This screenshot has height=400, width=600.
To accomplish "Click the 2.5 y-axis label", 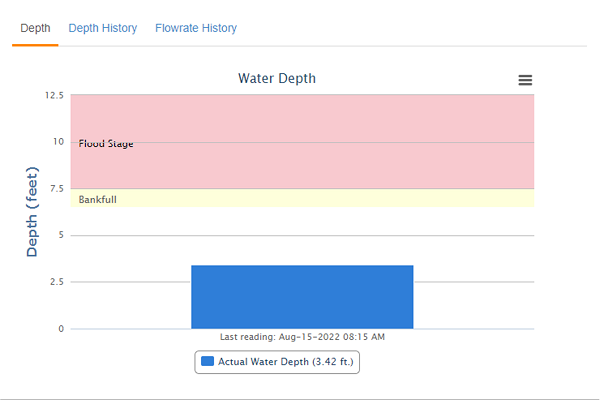I will point(55,282).
